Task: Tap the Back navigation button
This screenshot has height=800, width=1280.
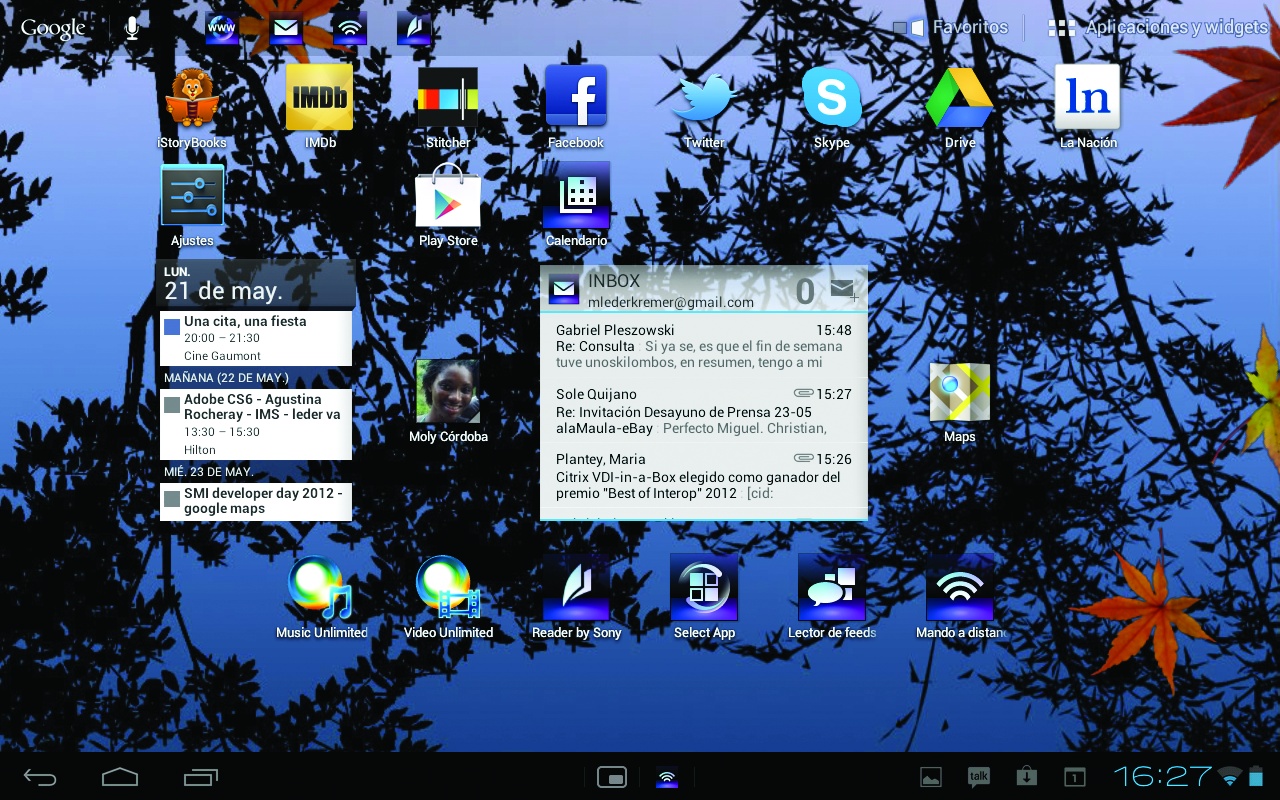Action: 41,777
